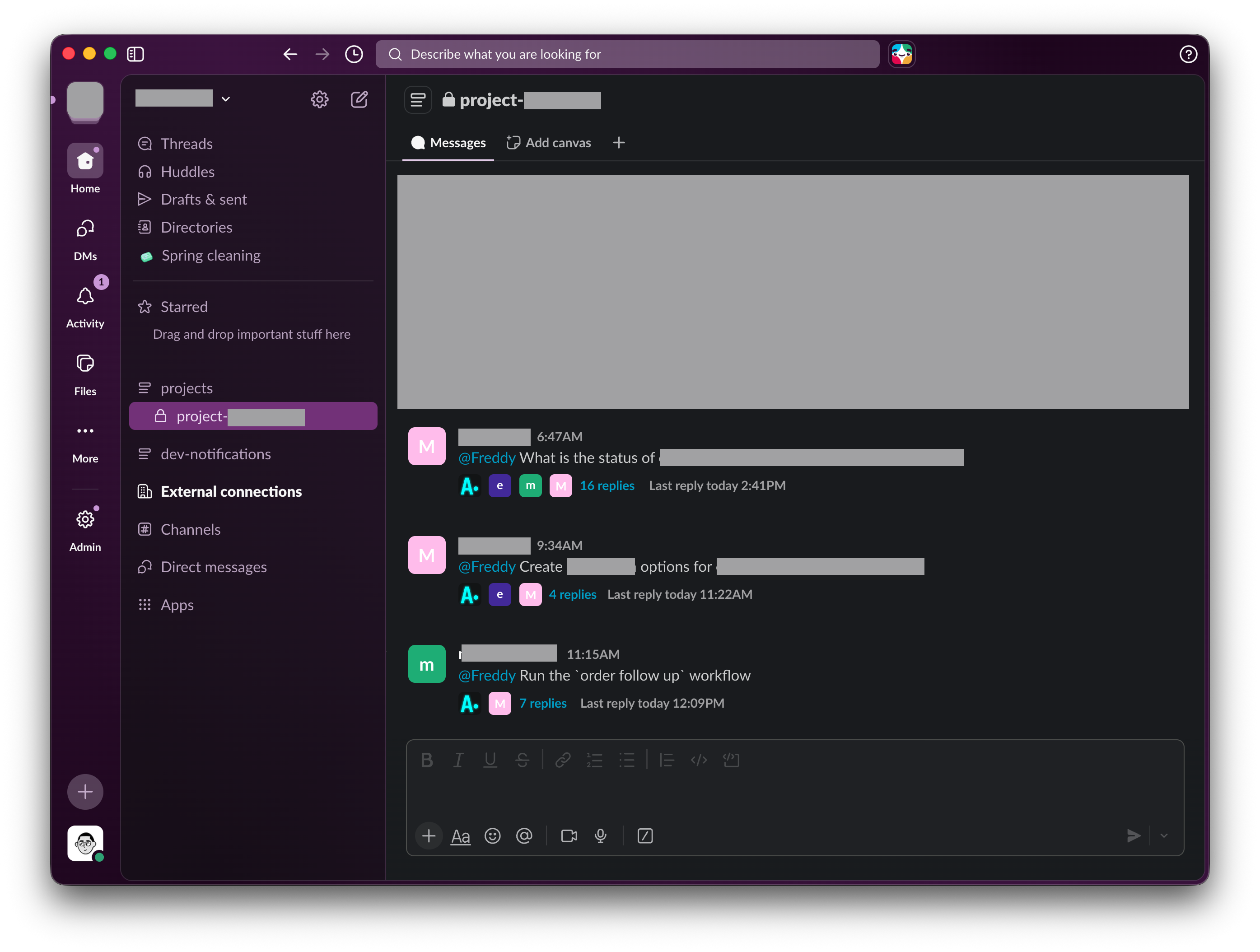This screenshot has width=1260, height=952.
Task: Open the Add canvas tab
Action: point(549,142)
